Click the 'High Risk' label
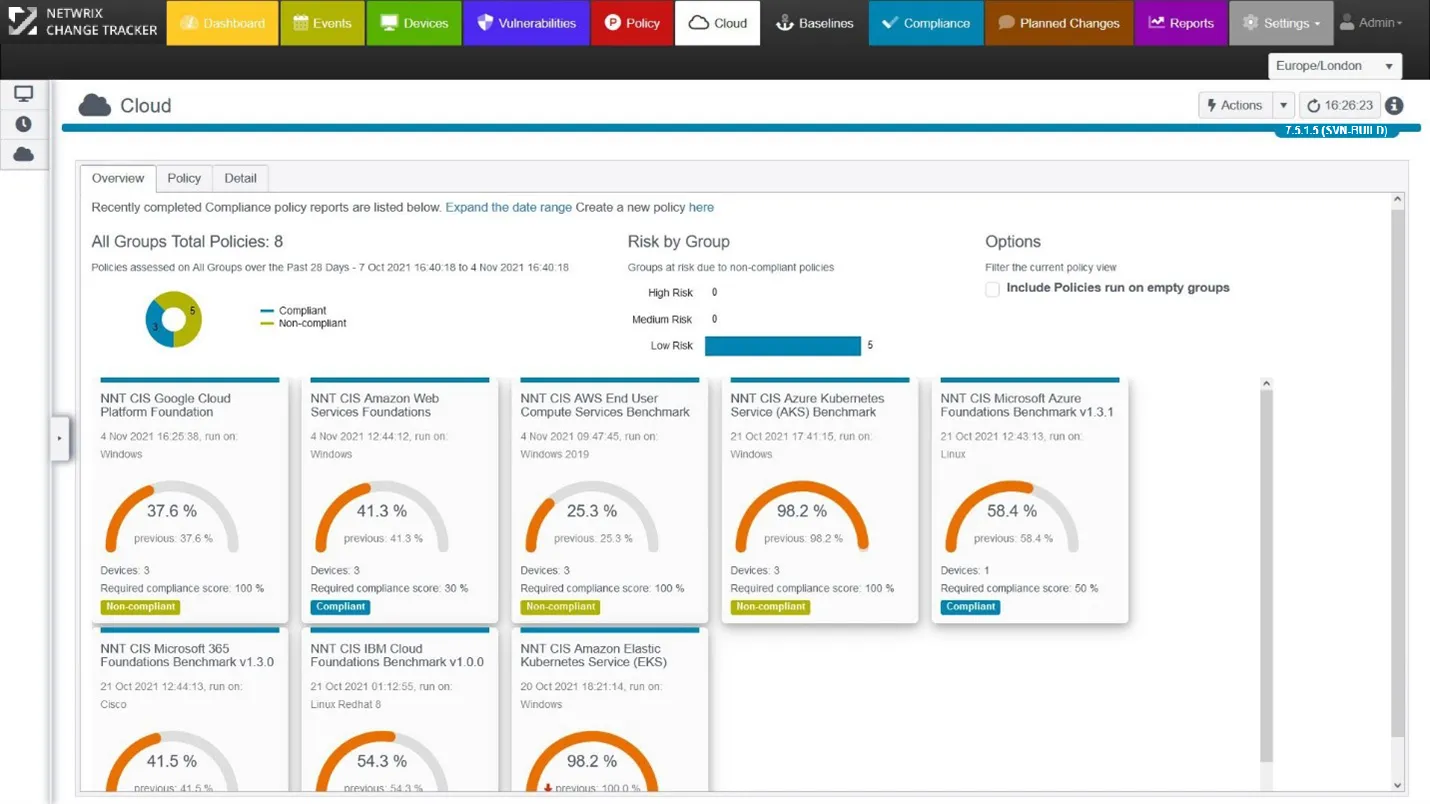The image size is (1430, 804). click(671, 293)
